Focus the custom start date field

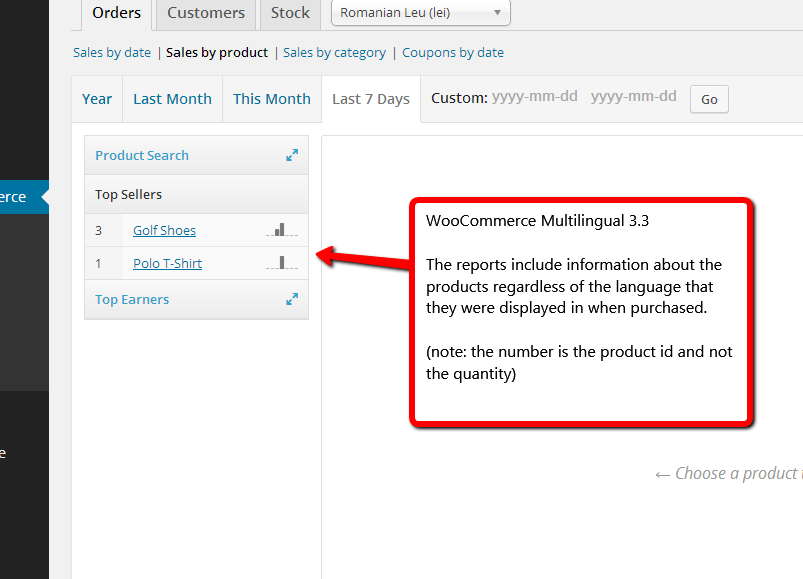click(535, 97)
